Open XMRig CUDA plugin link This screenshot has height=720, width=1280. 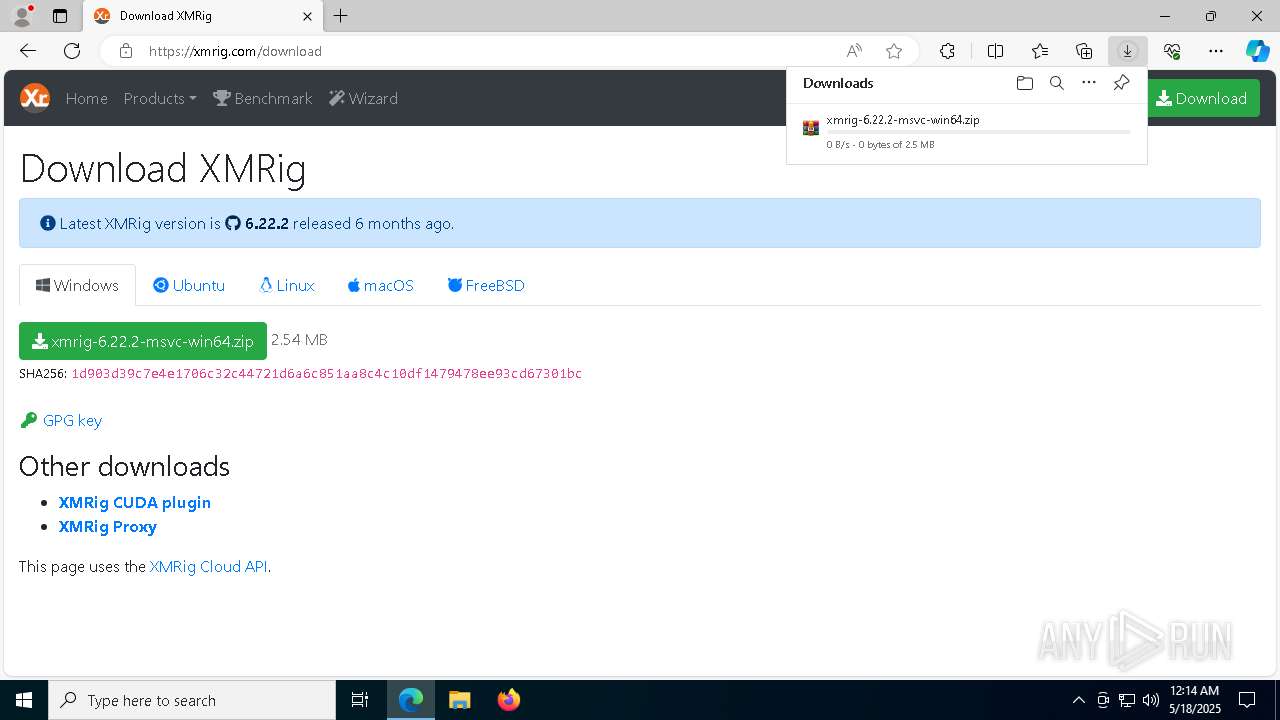[x=135, y=502]
